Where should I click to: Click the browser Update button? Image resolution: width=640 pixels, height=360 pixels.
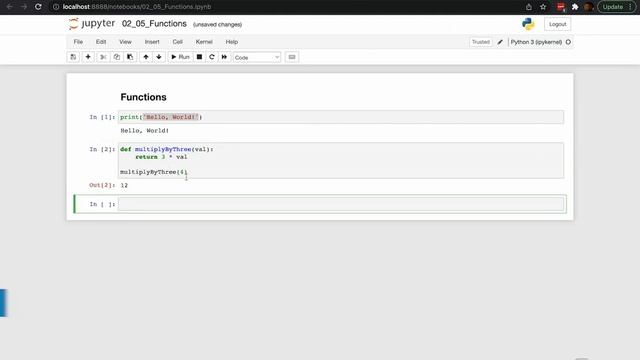pos(616,7)
